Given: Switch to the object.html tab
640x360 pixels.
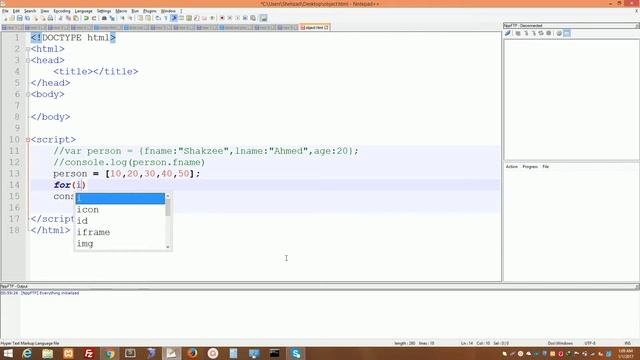Looking at the screenshot, I should coord(313,27).
